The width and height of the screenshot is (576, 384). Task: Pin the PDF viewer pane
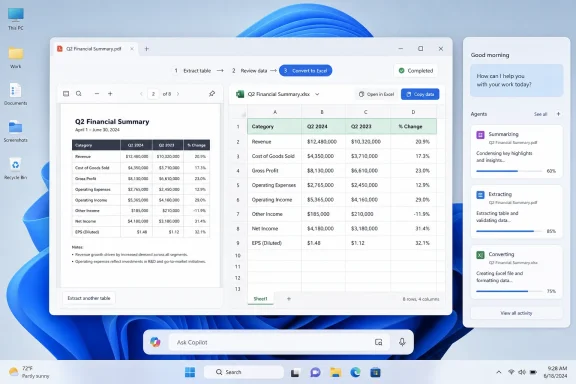point(212,94)
